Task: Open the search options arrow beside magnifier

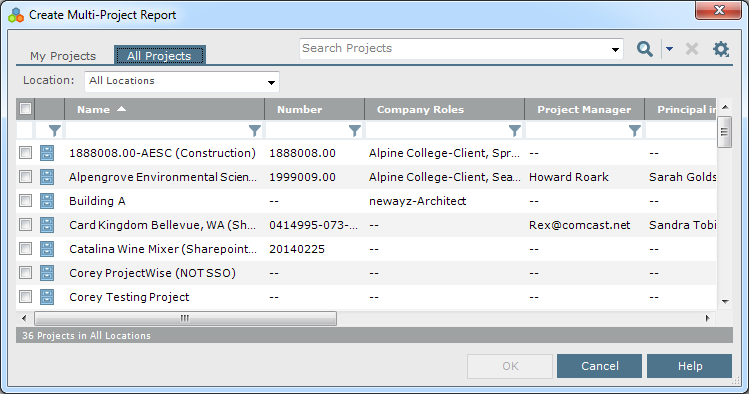Action: tap(669, 49)
